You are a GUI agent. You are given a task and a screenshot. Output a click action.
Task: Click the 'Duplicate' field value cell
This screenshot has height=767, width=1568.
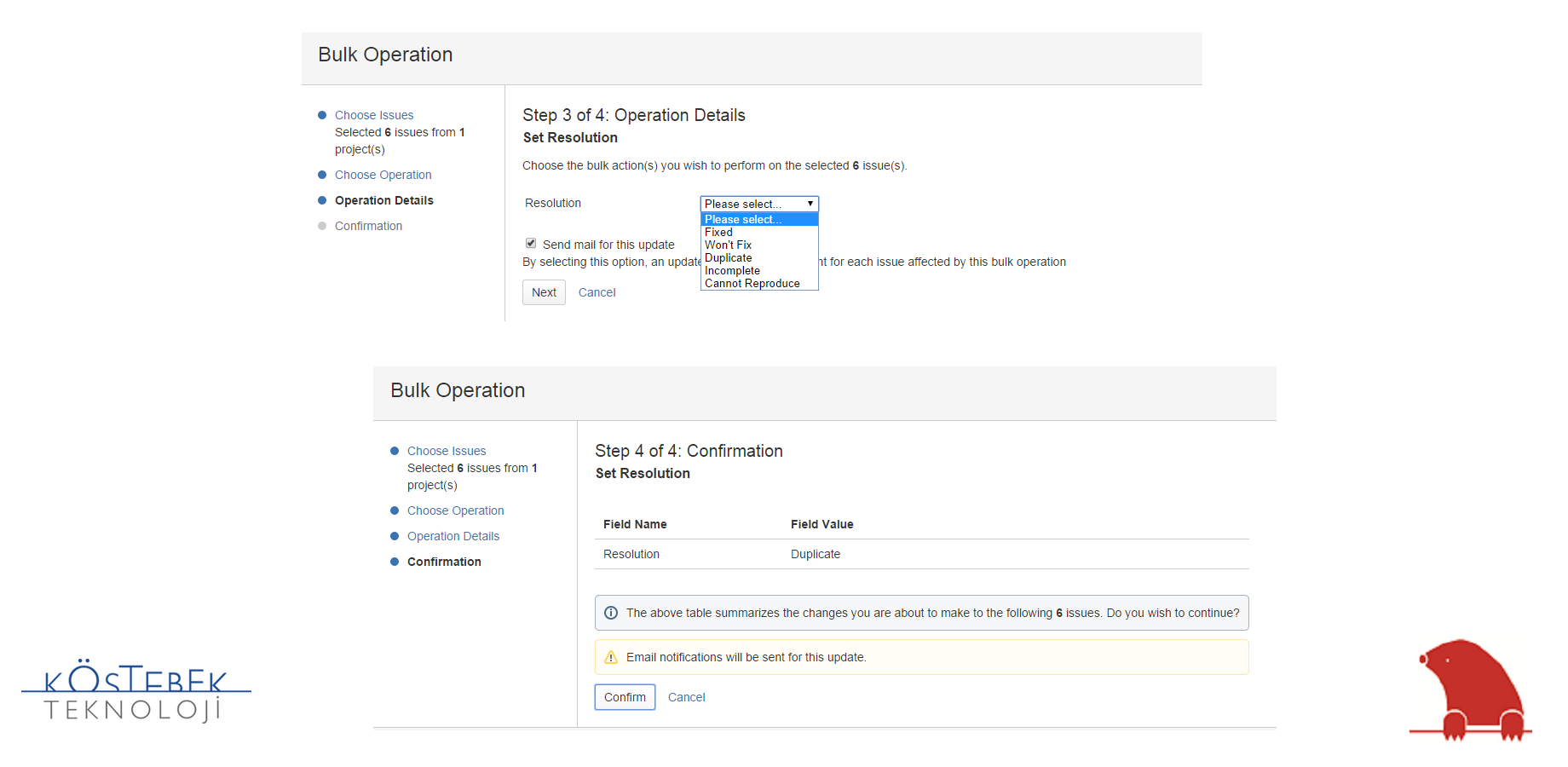(x=816, y=554)
